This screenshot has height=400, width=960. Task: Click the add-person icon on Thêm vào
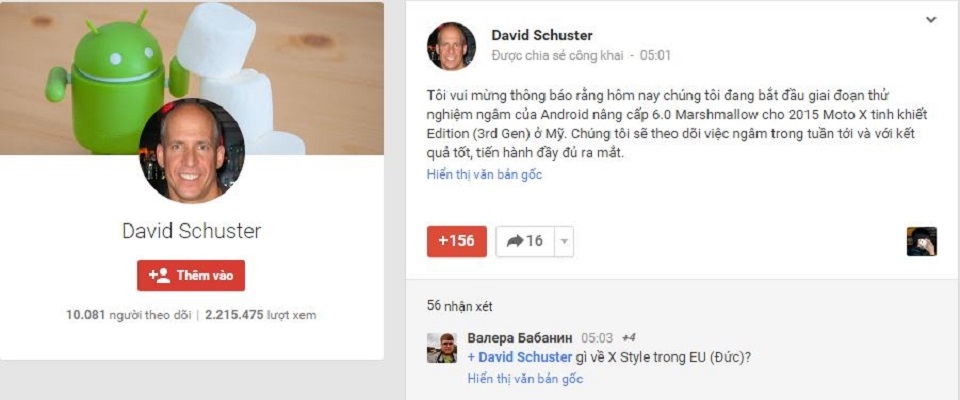[x=158, y=275]
